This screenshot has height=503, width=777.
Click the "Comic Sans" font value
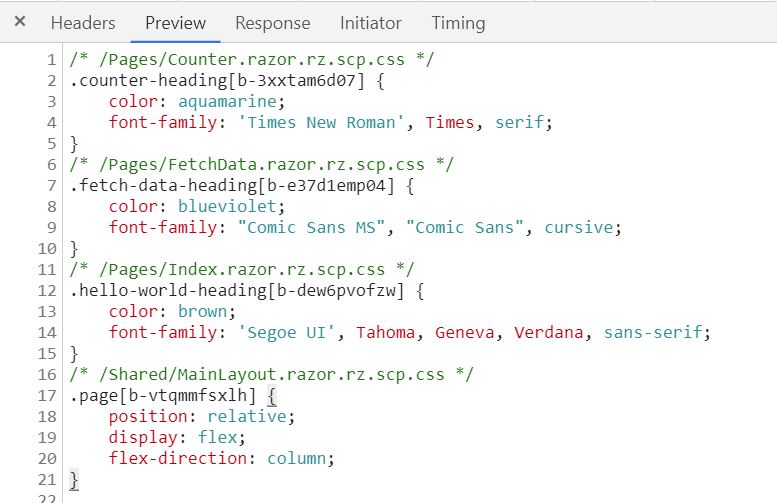pyautogui.click(x=464, y=227)
